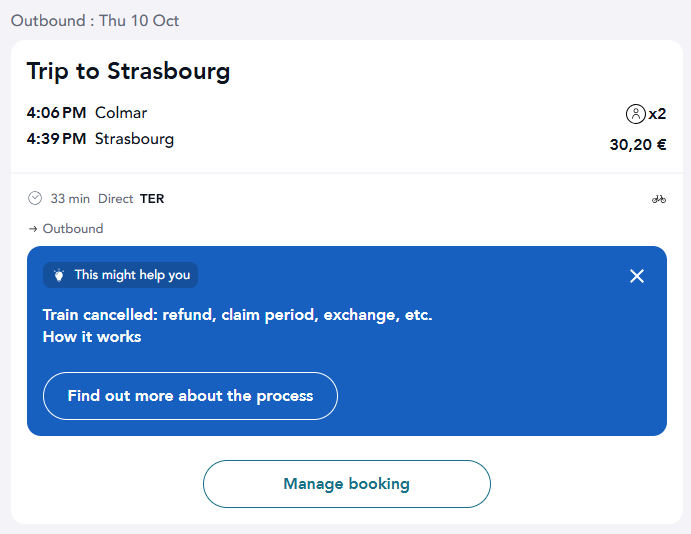Click the 33 min duration text

pos(70,199)
